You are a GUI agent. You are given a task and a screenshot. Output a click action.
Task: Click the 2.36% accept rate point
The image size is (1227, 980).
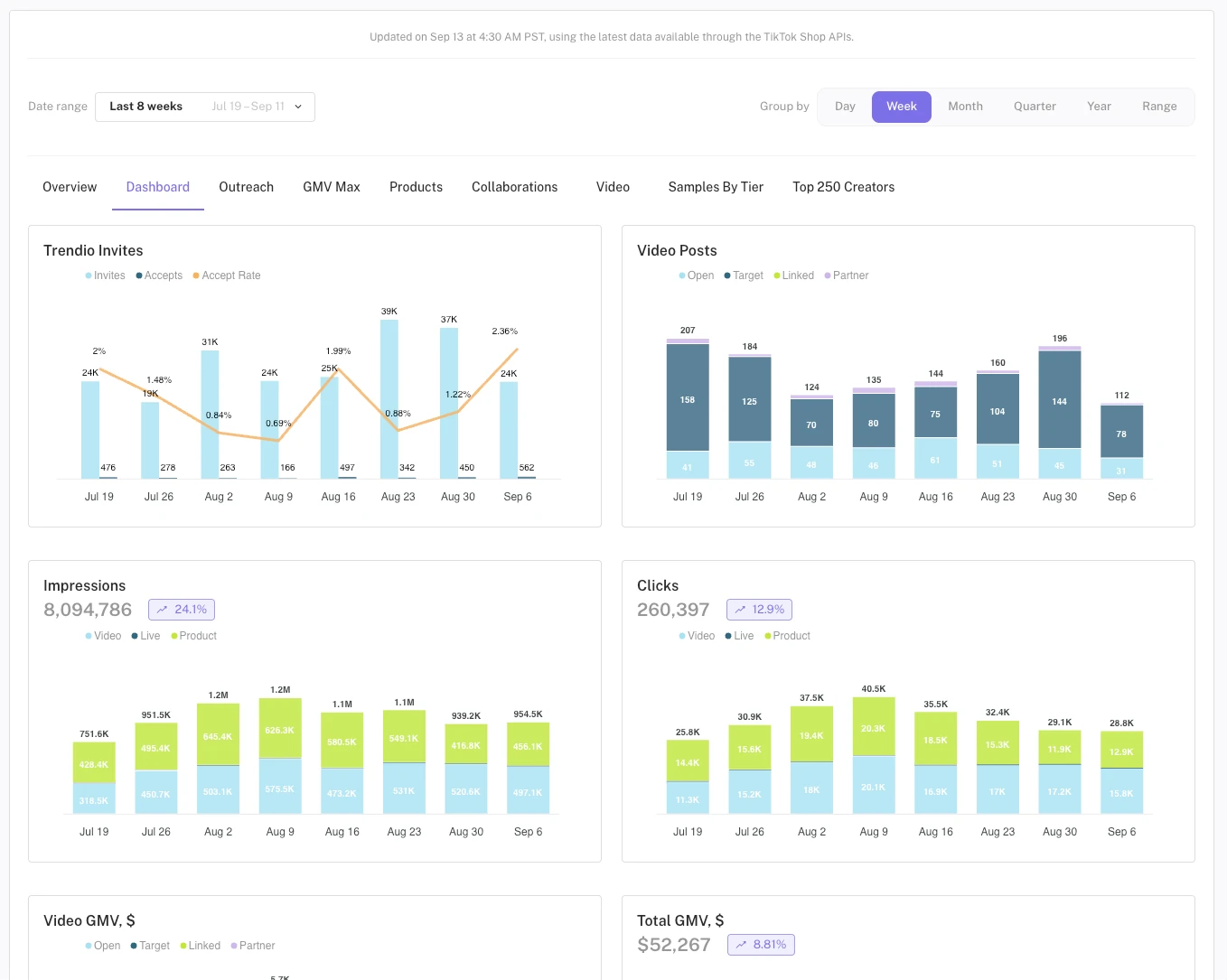coord(518,349)
